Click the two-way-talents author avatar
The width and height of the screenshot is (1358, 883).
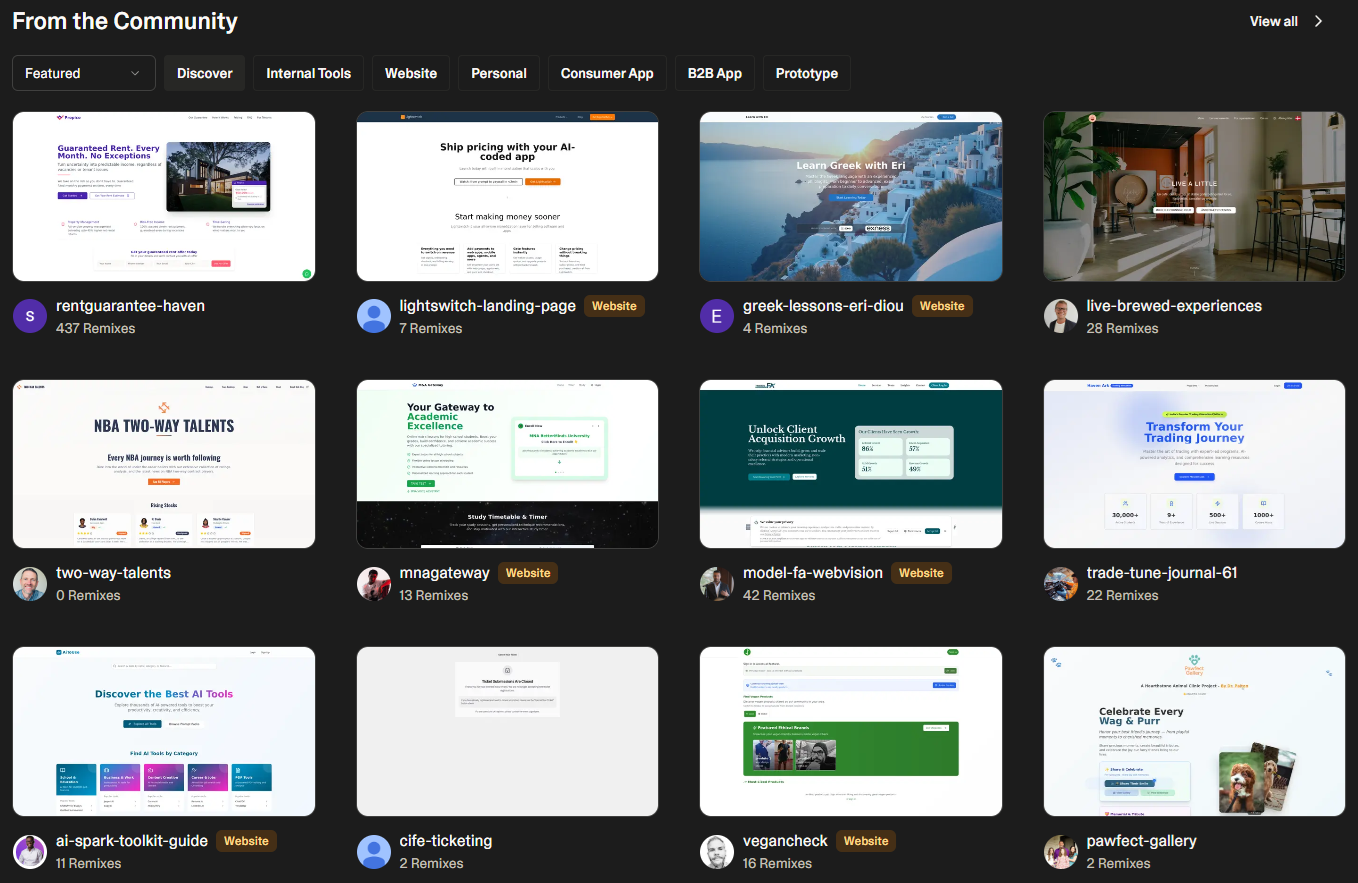(x=30, y=584)
